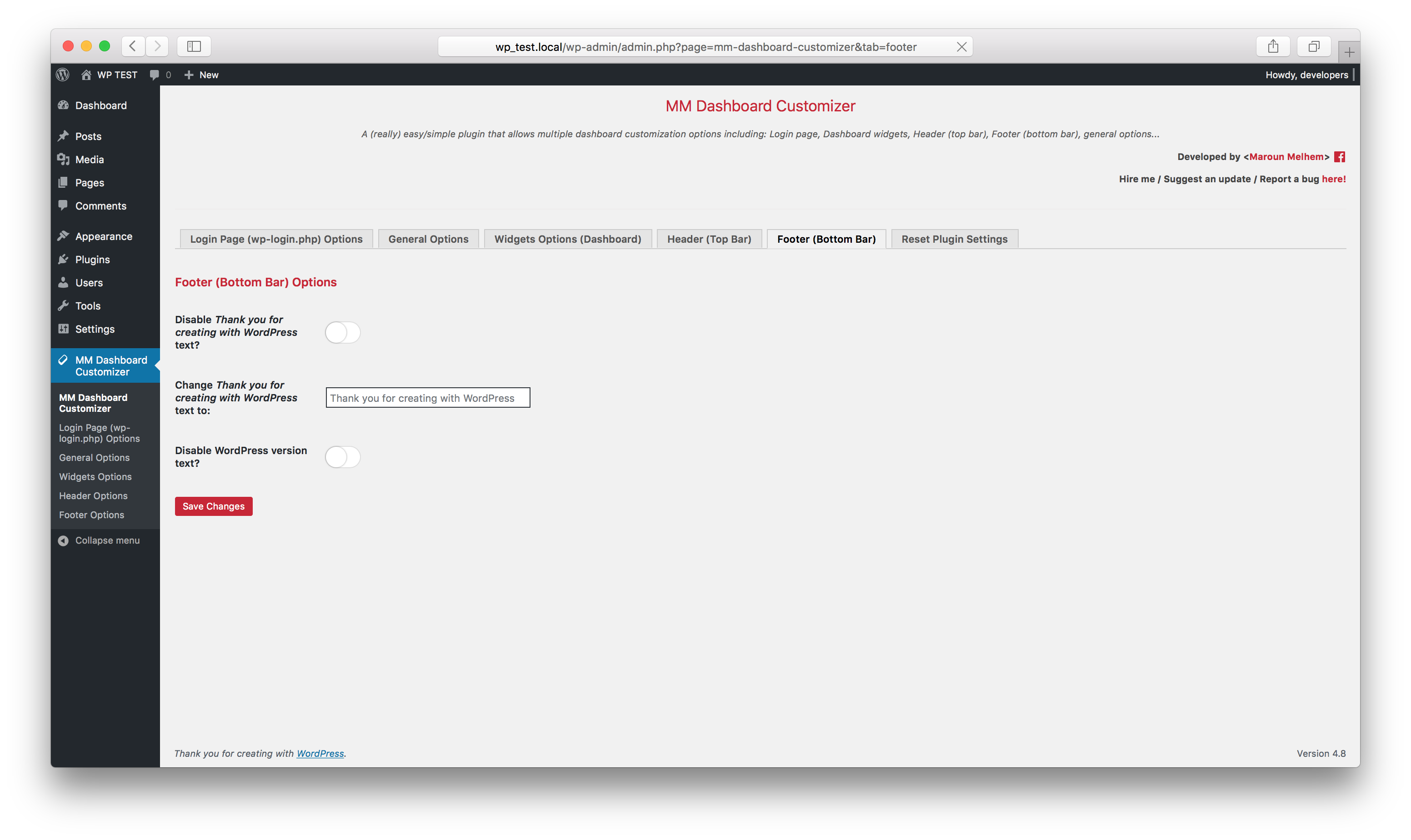Image resolution: width=1411 pixels, height=840 pixels.
Task: Enable disabling the Thank you footer text
Action: click(342, 333)
